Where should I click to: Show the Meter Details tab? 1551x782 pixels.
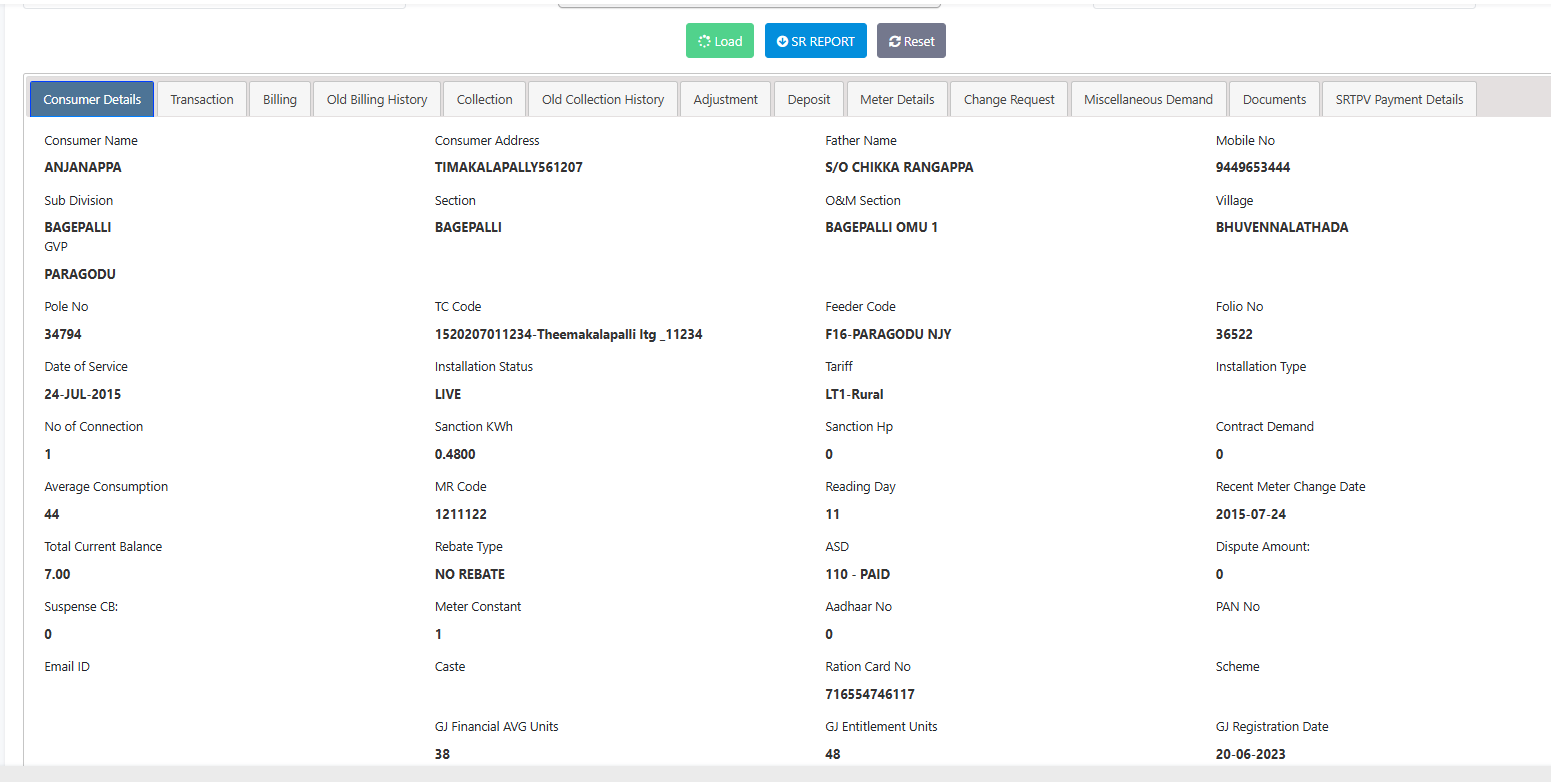pos(897,99)
